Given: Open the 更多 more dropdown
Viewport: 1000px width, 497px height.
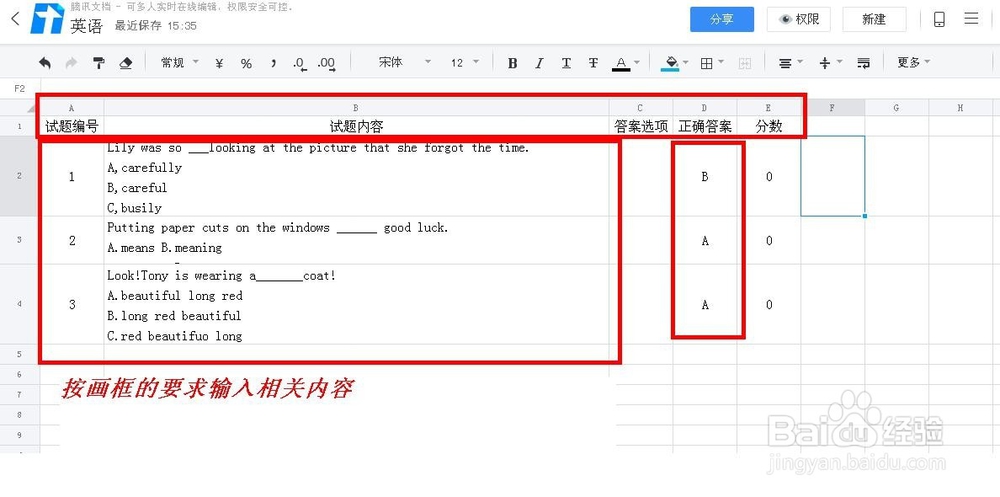Looking at the screenshot, I should pos(913,63).
